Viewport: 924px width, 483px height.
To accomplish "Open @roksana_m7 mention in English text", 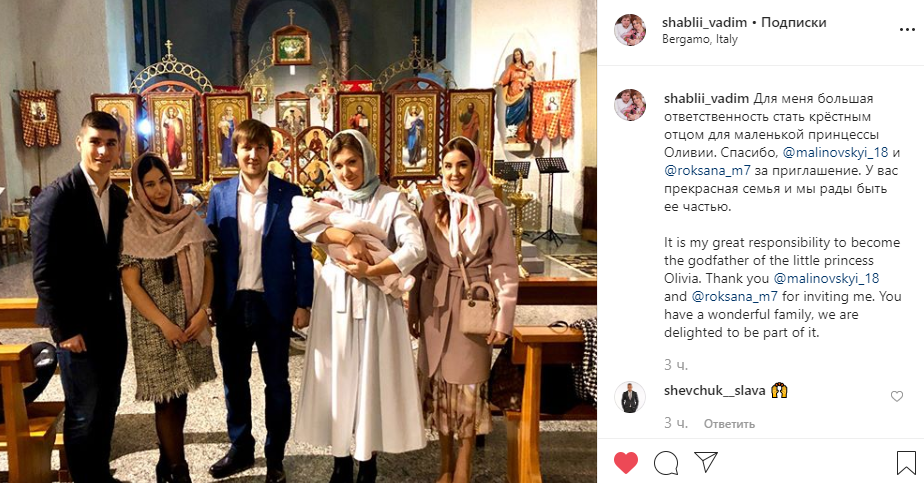I will [x=735, y=296].
